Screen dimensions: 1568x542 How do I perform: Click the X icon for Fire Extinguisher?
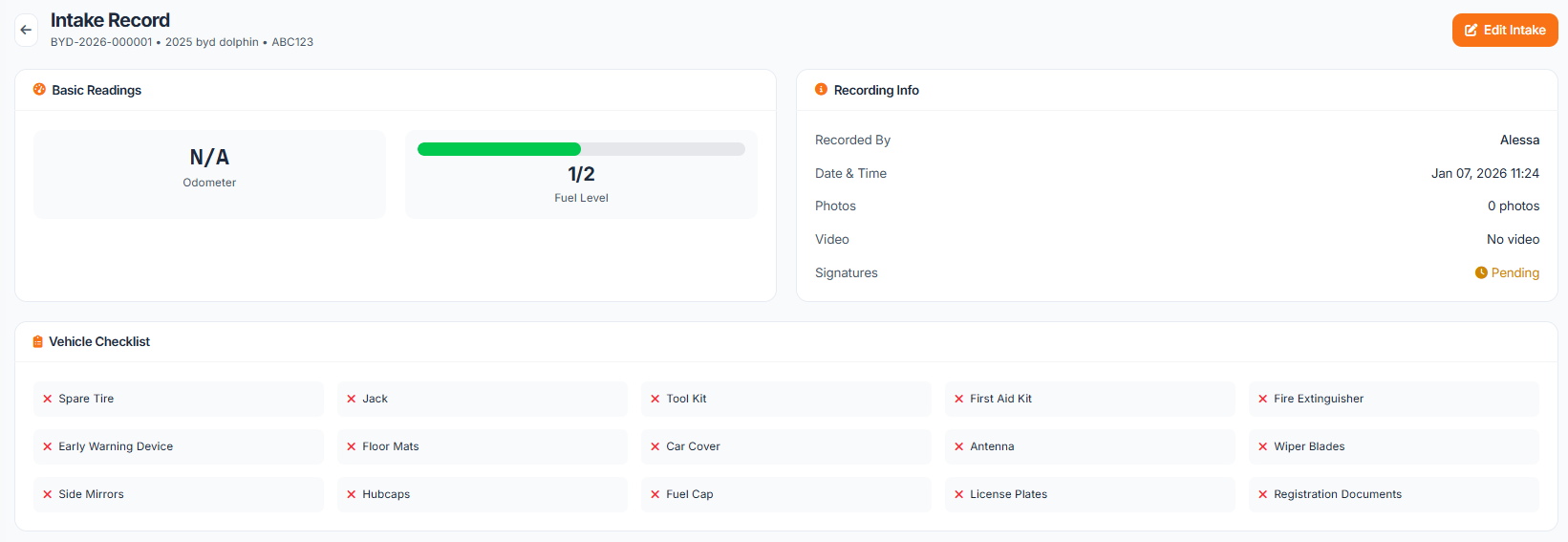click(x=1262, y=400)
